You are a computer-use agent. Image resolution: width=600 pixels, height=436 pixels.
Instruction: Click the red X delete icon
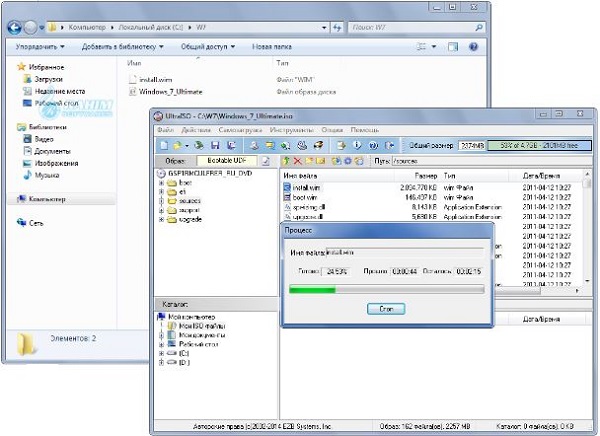coord(298,160)
